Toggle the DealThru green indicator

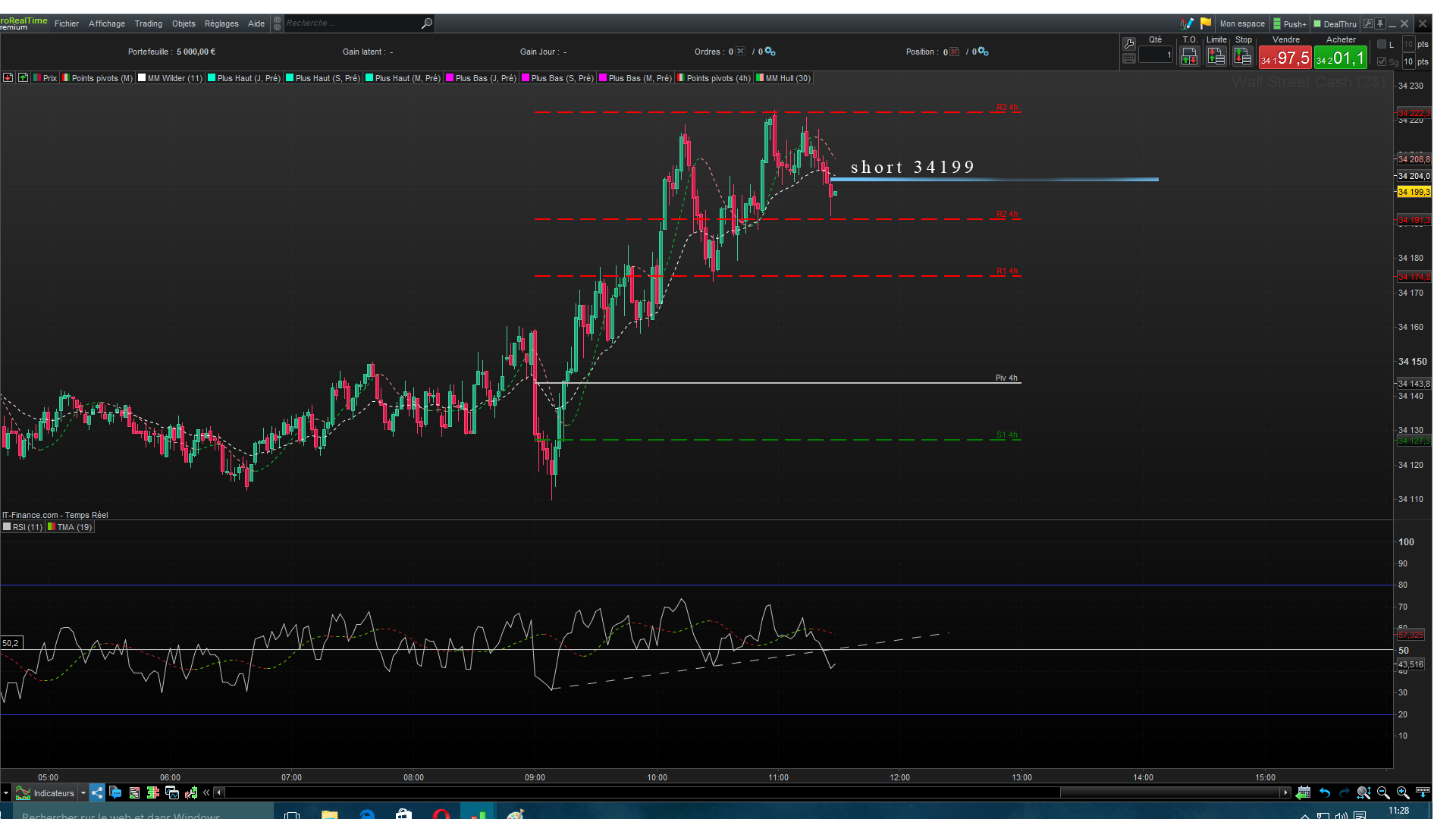1317,24
